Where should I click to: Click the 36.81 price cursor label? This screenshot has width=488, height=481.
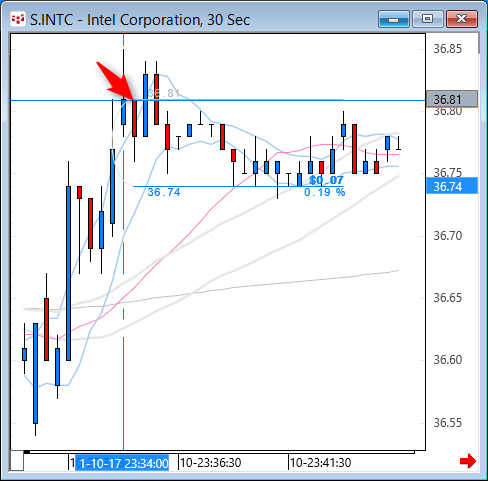[452, 99]
